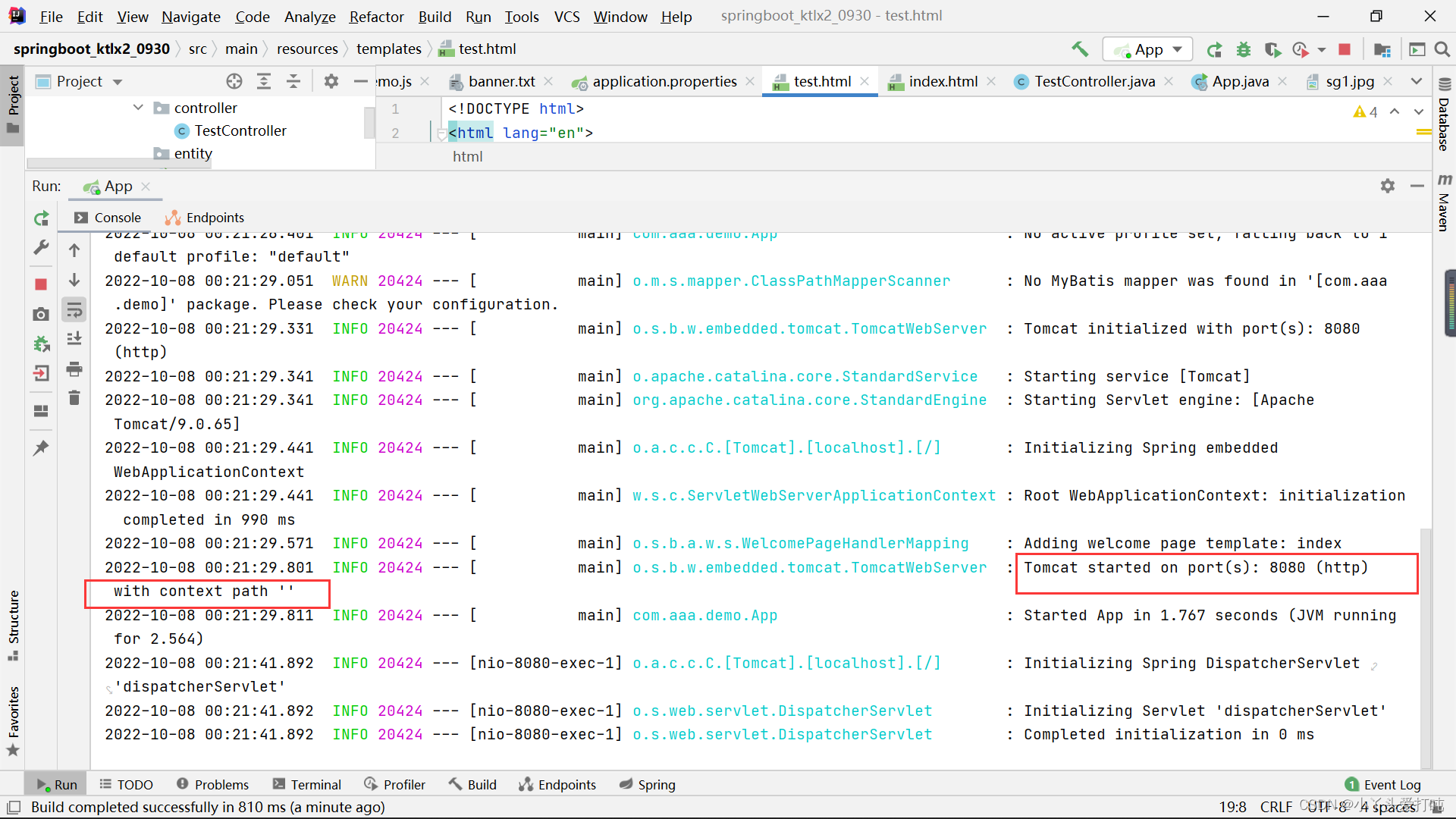Open the Console tab
The height and width of the screenshot is (819, 1456).
[x=108, y=218]
